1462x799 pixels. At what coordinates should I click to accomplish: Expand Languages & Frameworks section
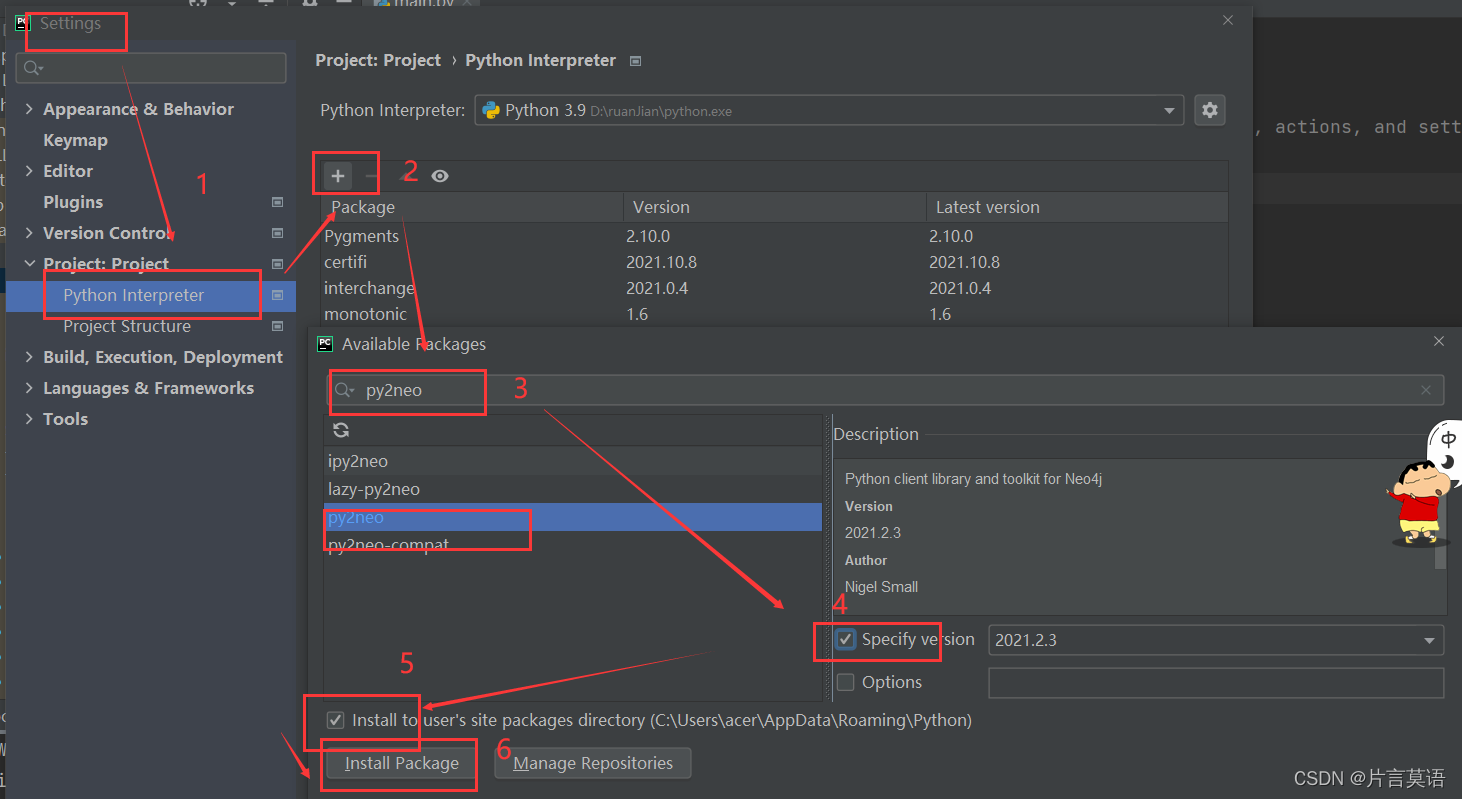pyautogui.click(x=29, y=388)
